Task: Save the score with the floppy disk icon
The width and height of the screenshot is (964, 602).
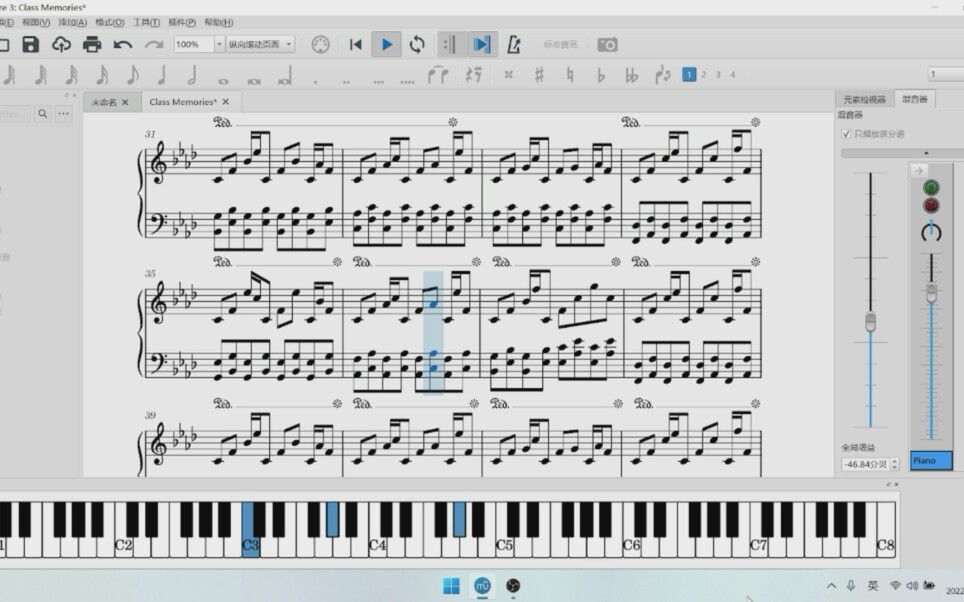Action: coord(31,44)
